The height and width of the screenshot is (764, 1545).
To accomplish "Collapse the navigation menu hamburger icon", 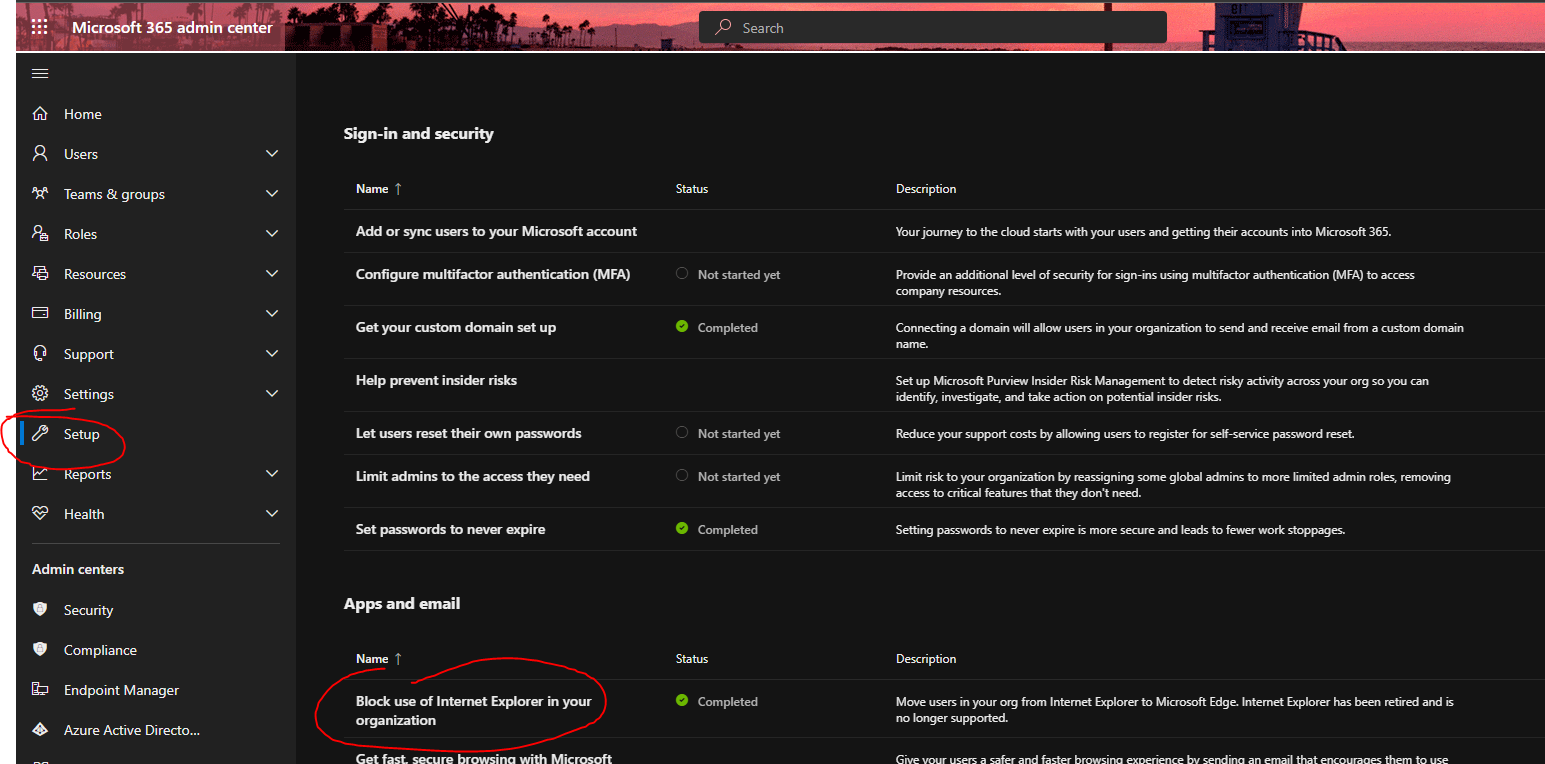I will pyautogui.click(x=40, y=74).
